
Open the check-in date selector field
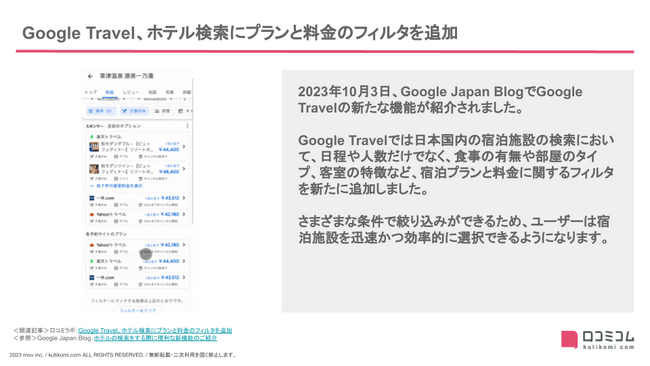108,99
